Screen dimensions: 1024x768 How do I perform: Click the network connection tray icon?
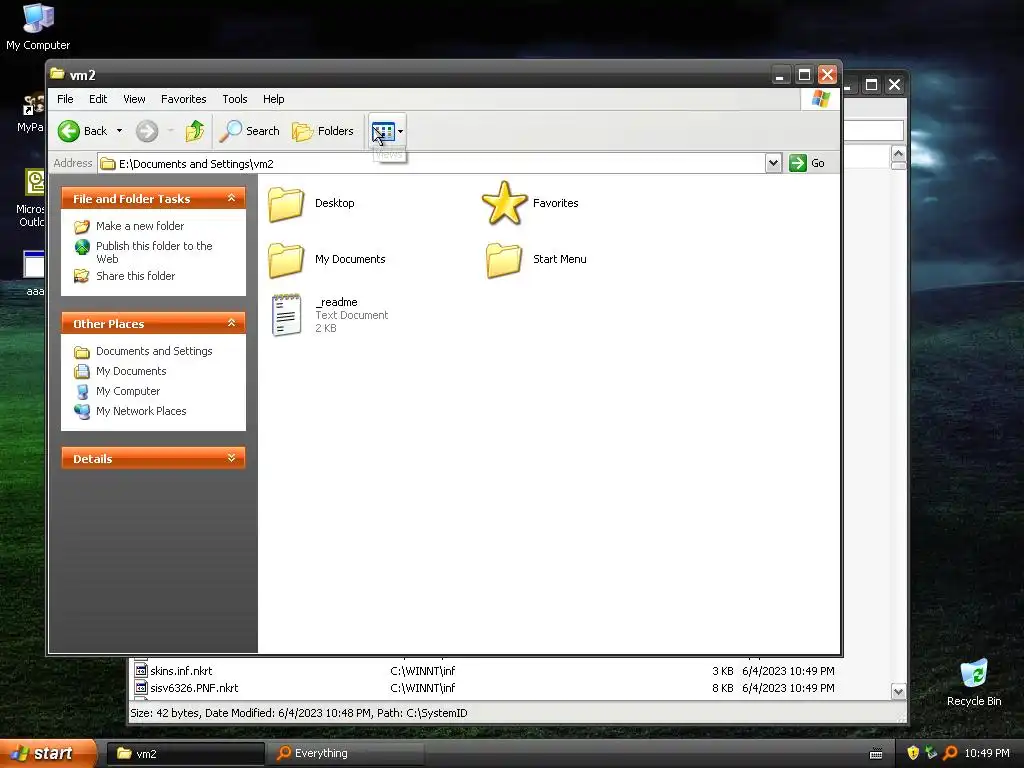click(x=931, y=753)
